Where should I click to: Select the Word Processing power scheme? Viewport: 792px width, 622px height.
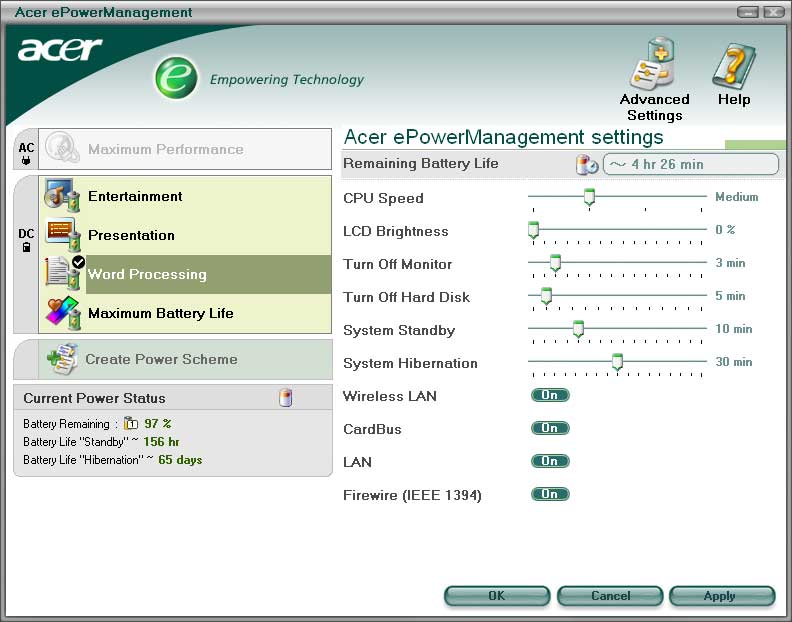pos(185,274)
